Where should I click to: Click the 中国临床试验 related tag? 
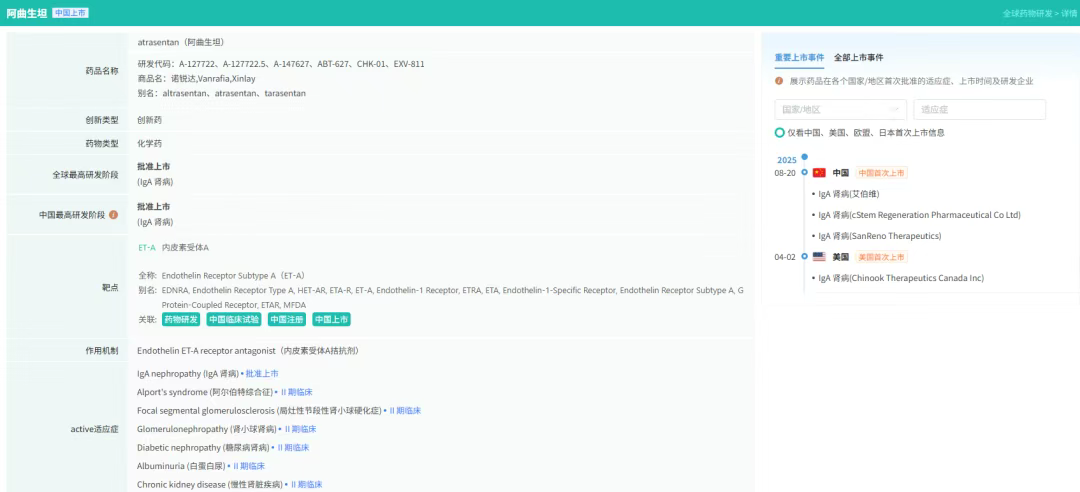coord(234,320)
